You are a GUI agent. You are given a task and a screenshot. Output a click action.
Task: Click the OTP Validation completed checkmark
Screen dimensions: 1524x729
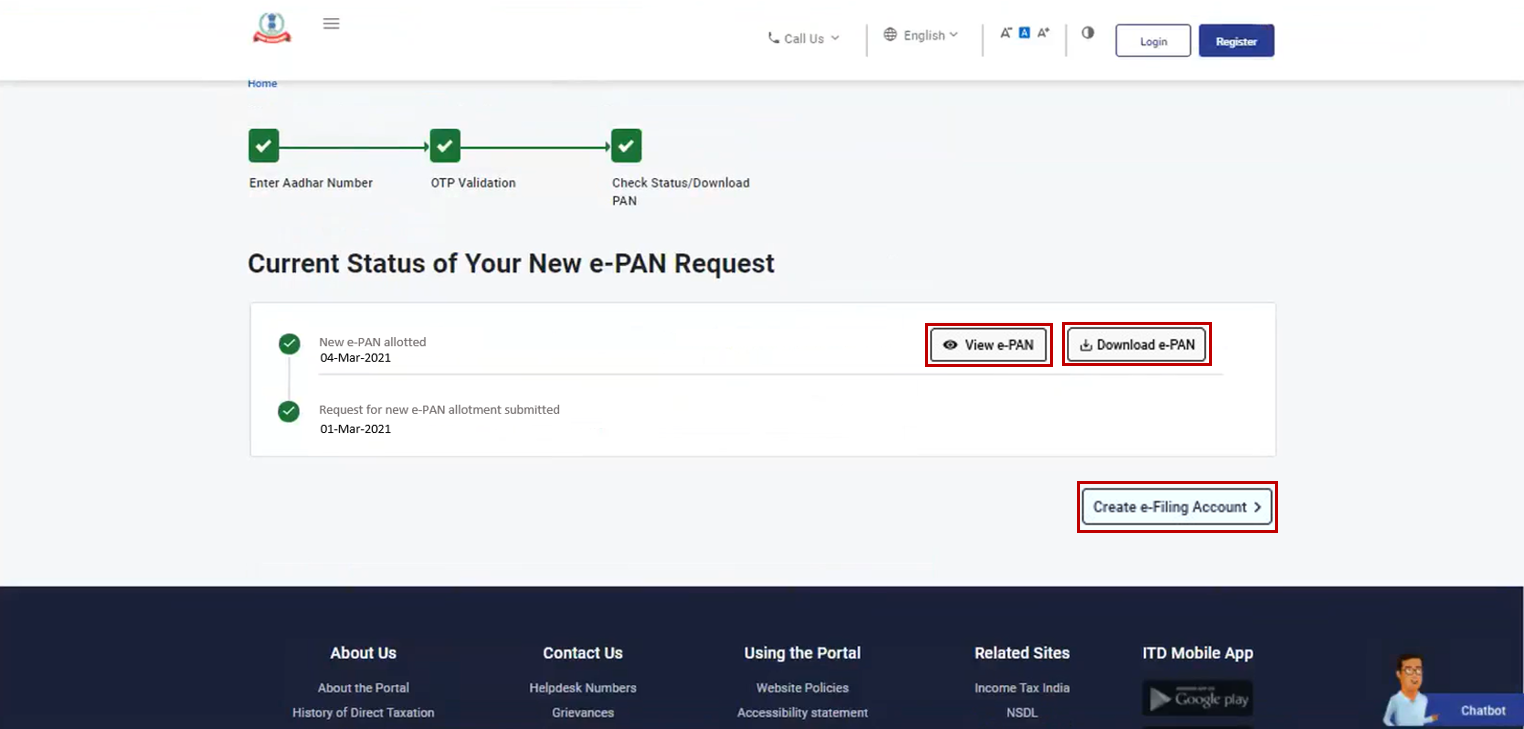coord(444,145)
